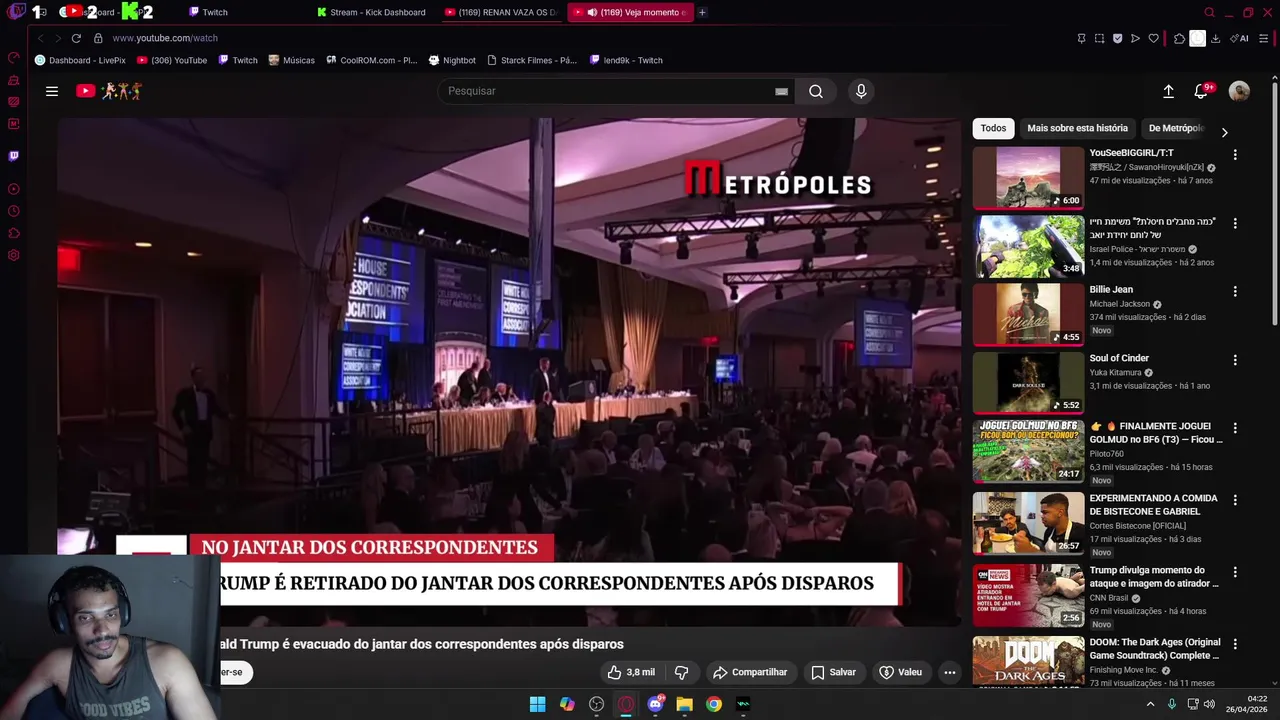Open the YouTube guide hamburger menu
Screen dimensions: 1280x720
(x=52, y=91)
